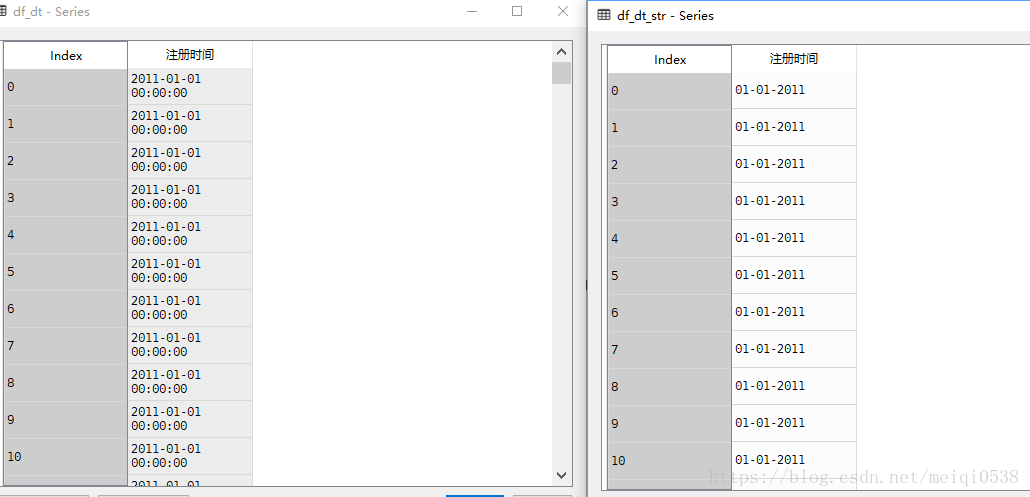Screen dimensions: 1030x497
Task: Click 2011-01-01 00:00:00 cell in df_dt row 5
Action: [190, 271]
